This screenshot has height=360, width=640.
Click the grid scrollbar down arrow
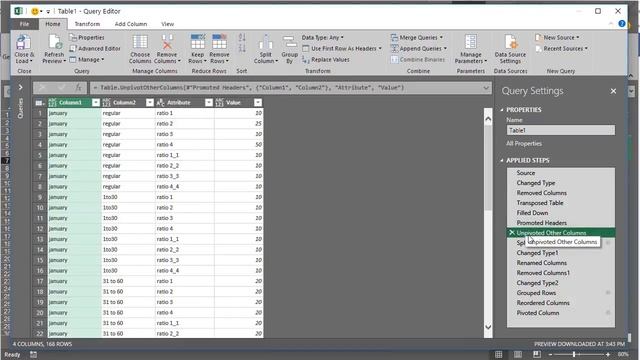(488, 327)
